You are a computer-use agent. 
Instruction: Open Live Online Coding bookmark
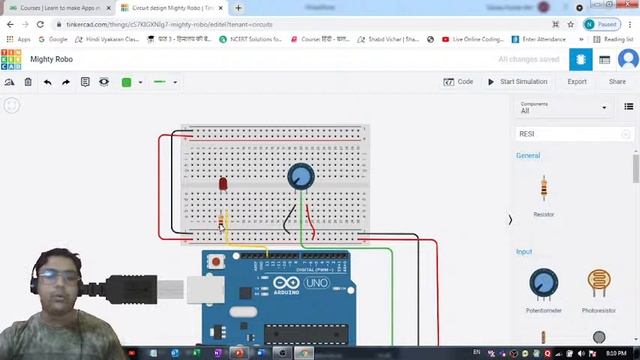pyautogui.click(x=473, y=39)
